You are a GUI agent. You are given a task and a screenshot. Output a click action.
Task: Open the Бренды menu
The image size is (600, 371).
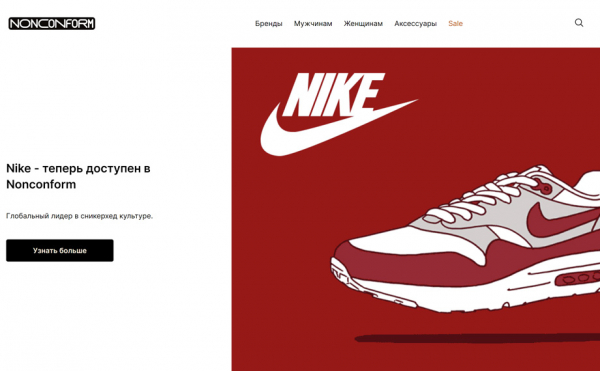pos(269,24)
